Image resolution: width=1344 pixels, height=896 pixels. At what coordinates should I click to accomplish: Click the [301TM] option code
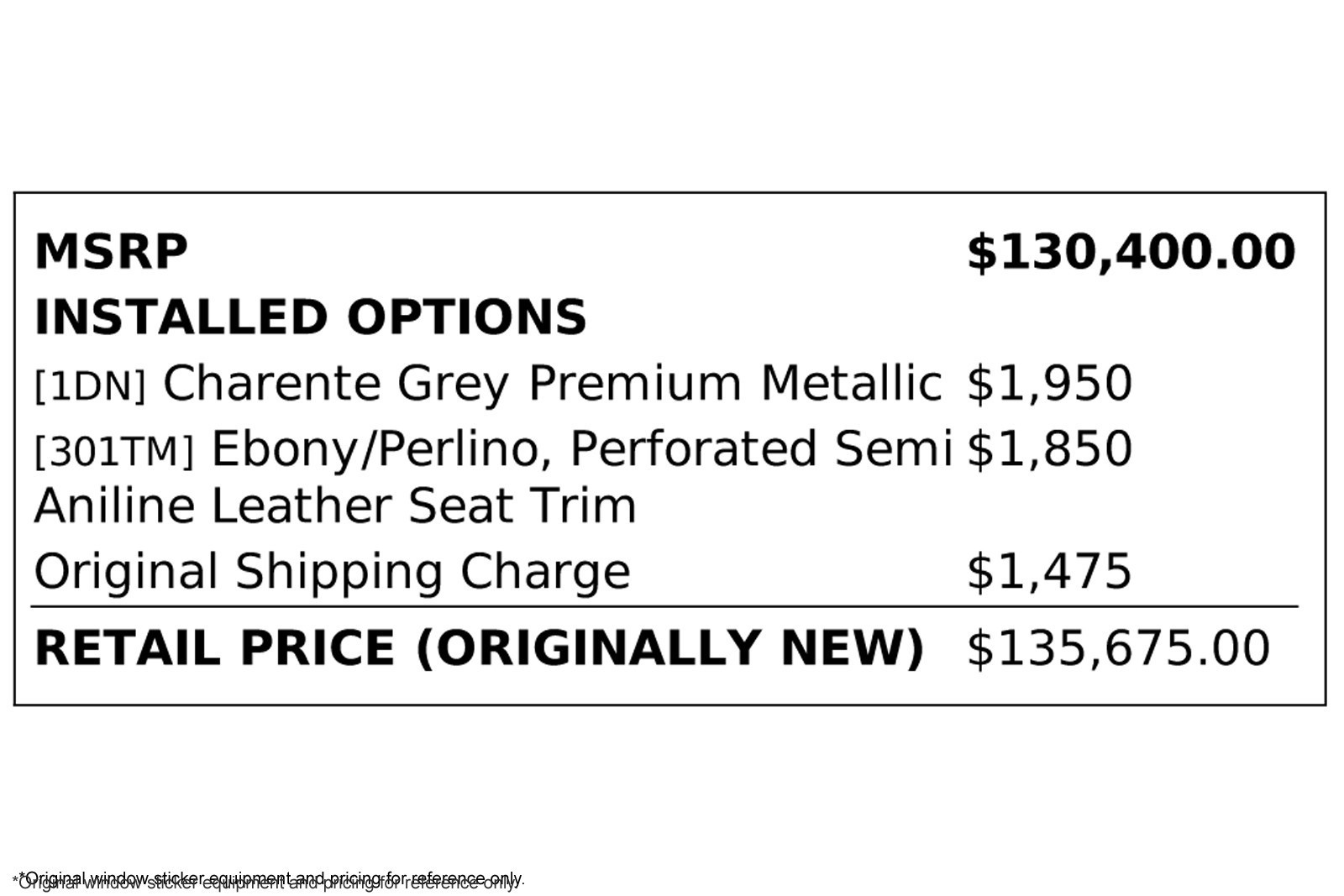(x=113, y=451)
